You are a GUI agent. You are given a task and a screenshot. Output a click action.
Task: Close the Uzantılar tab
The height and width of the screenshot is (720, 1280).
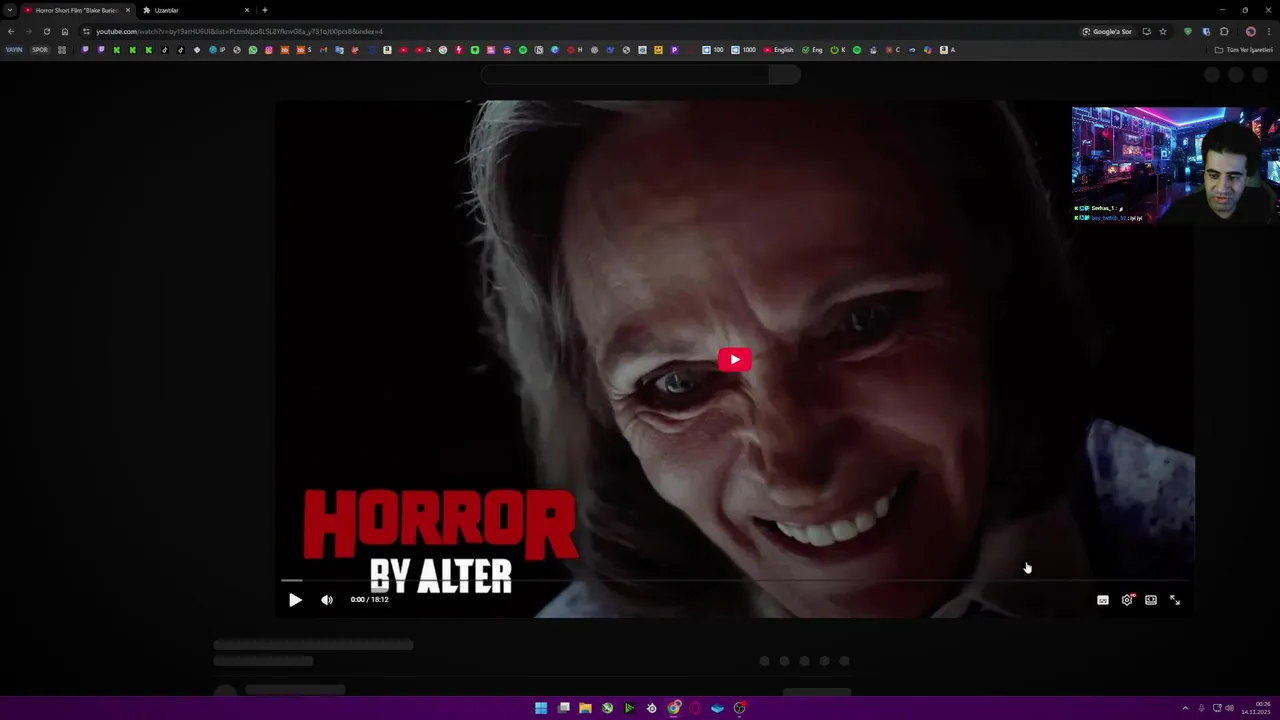(247, 10)
